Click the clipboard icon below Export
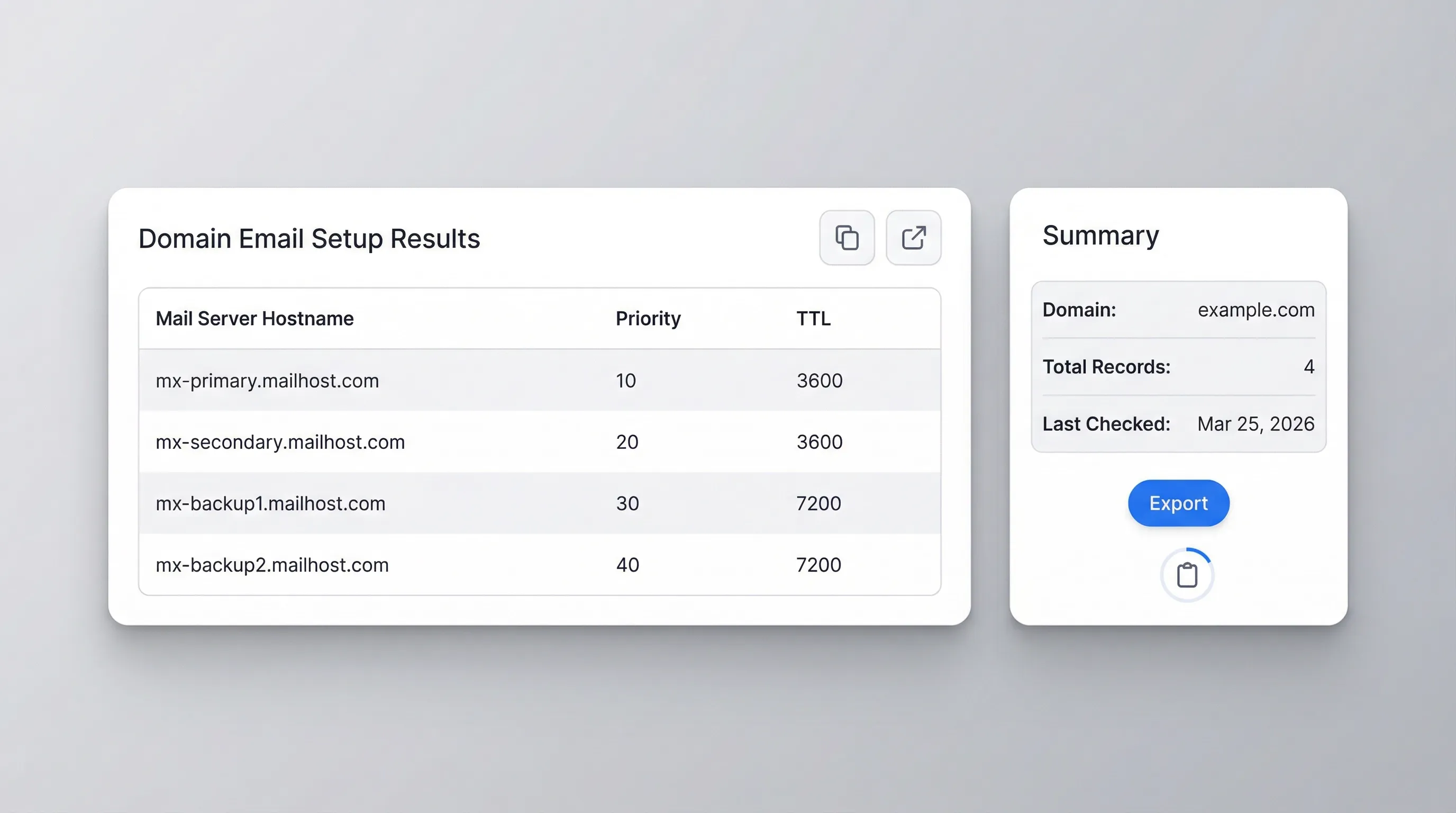The image size is (1456, 813). (1187, 575)
